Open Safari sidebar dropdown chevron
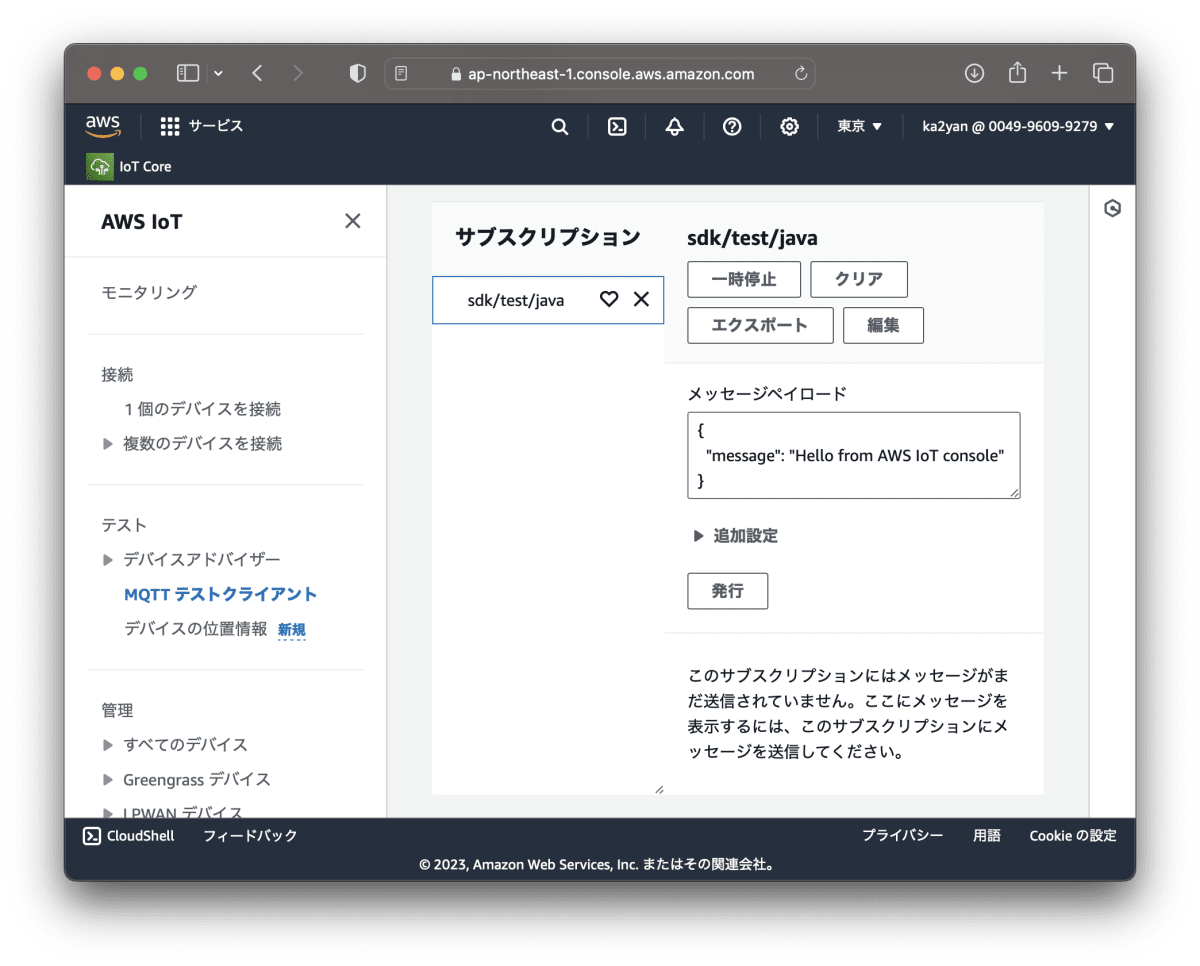The height and width of the screenshot is (966, 1200). pos(218,73)
